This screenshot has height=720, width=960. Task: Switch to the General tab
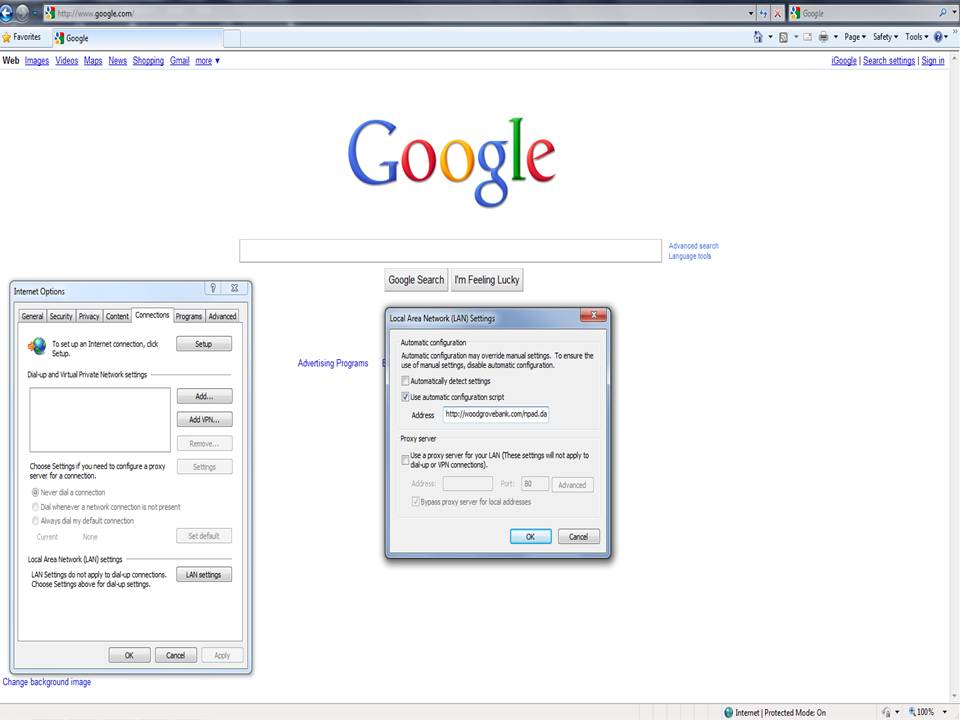[32, 317]
